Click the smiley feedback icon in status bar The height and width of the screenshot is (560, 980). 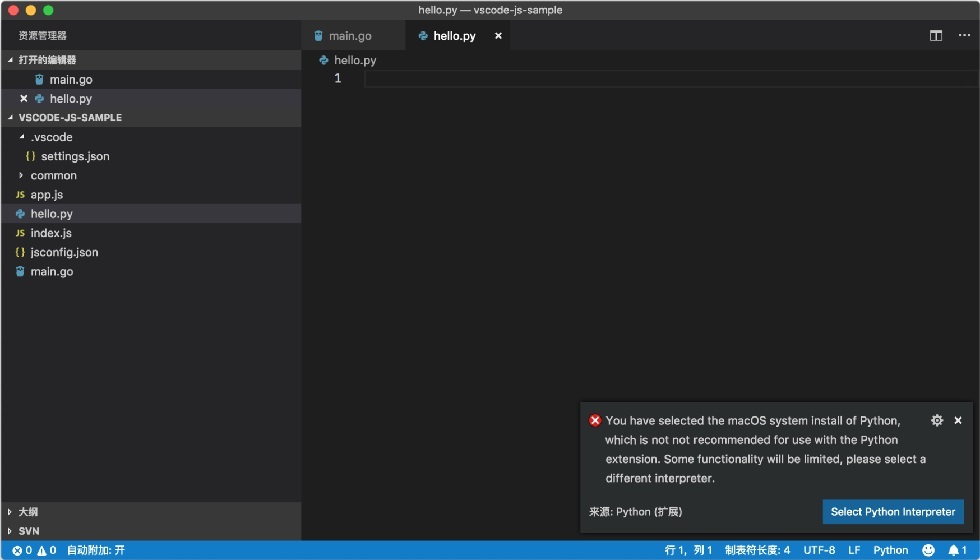(x=928, y=550)
